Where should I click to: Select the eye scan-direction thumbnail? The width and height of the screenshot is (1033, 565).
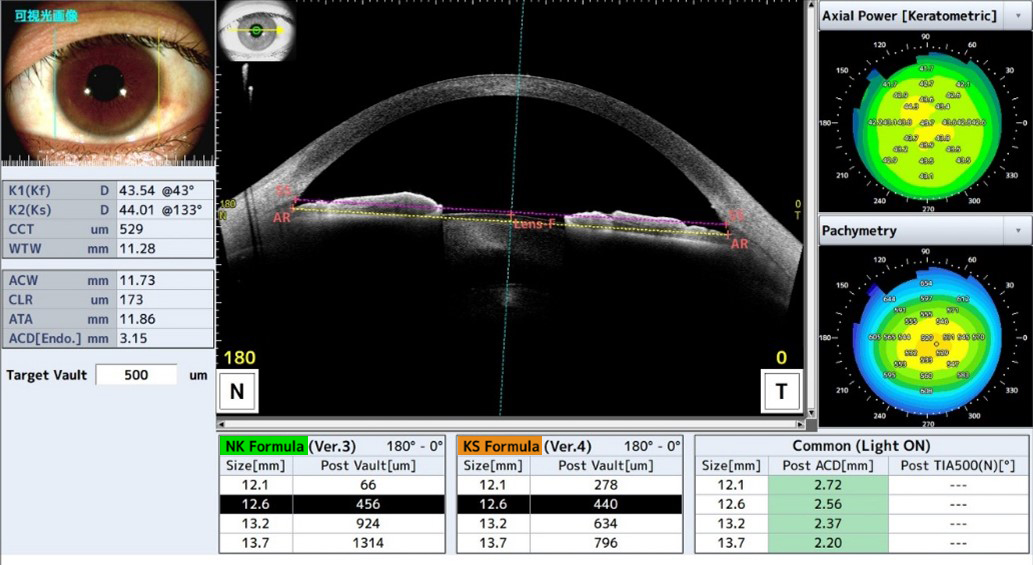pyautogui.click(x=256, y=31)
